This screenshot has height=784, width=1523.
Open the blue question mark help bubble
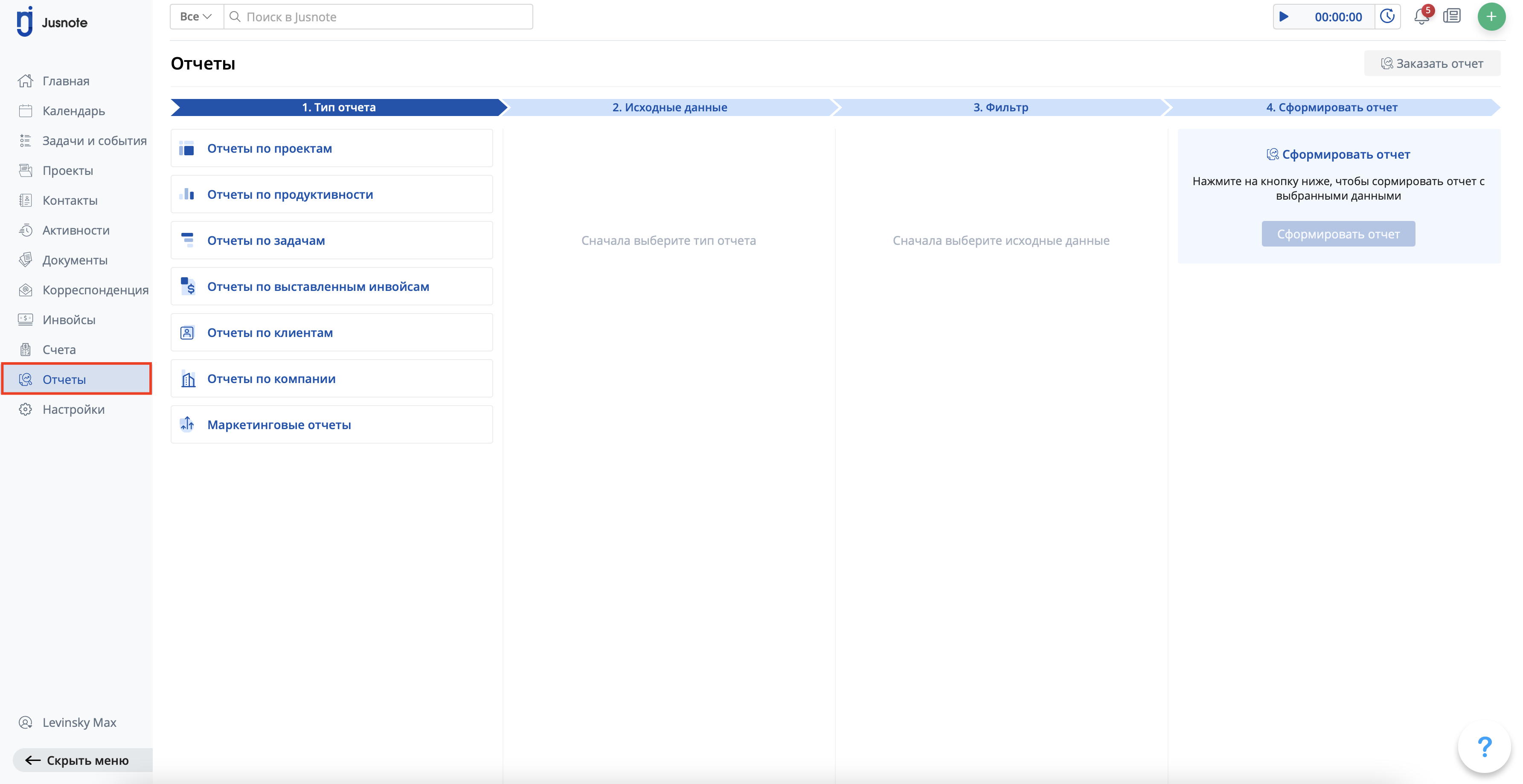click(1484, 747)
